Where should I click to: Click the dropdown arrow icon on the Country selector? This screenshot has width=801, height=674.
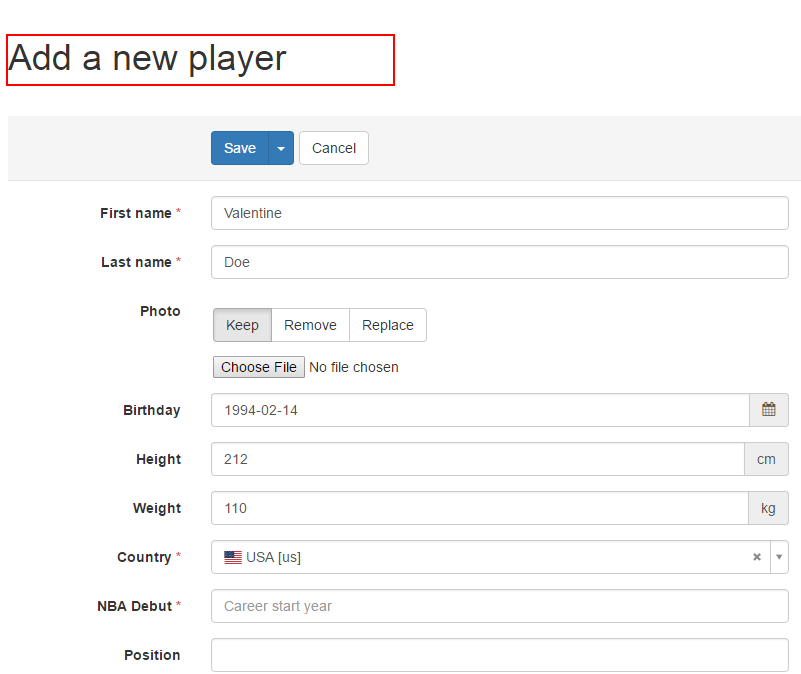click(779, 557)
